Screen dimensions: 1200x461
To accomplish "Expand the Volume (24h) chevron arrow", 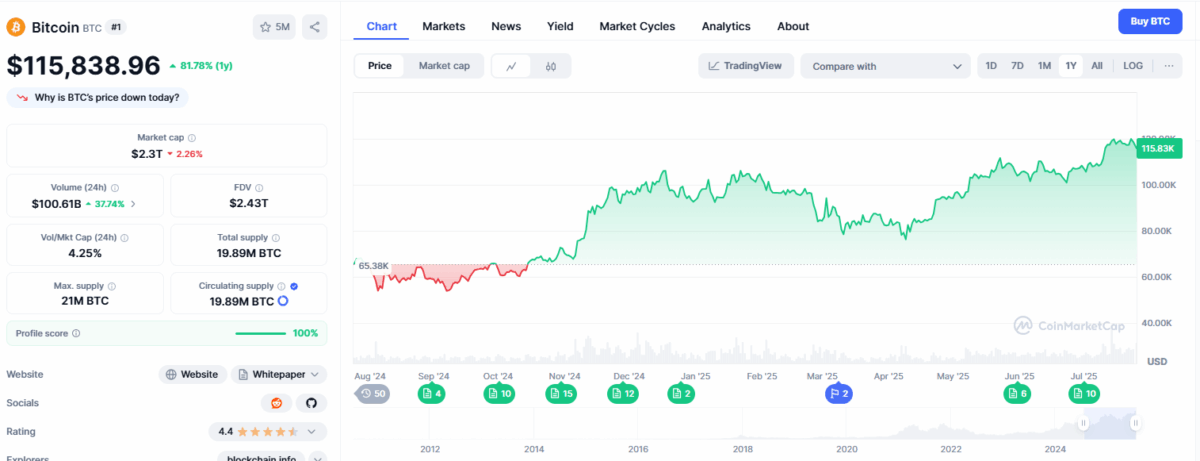I will click(x=133, y=203).
